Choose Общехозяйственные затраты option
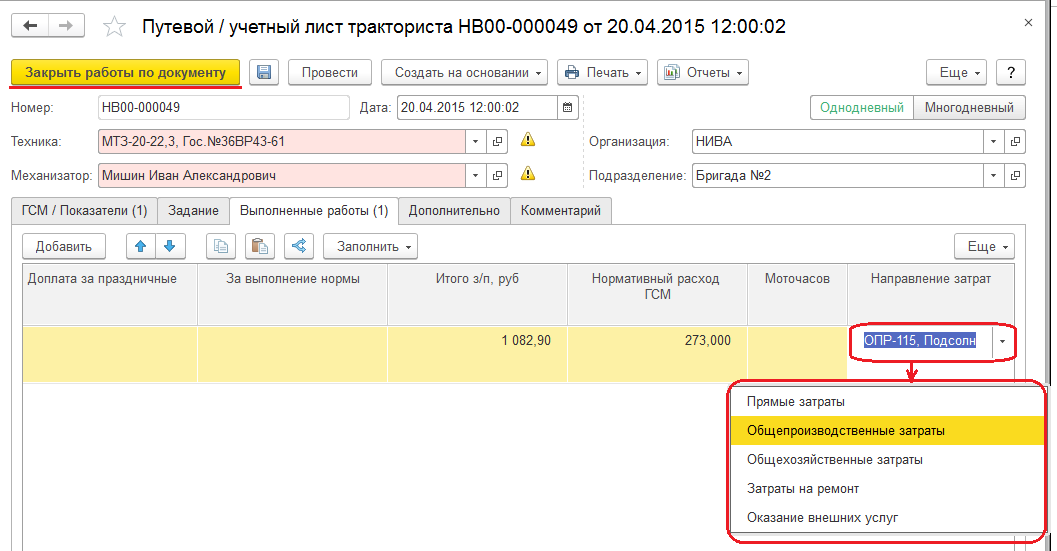This screenshot has height=551, width=1057. (x=887, y=459)
